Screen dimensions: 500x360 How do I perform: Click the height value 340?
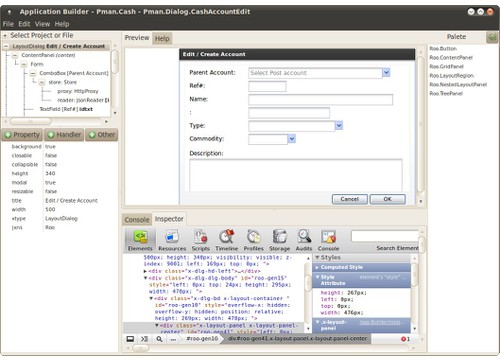point(50,174)
